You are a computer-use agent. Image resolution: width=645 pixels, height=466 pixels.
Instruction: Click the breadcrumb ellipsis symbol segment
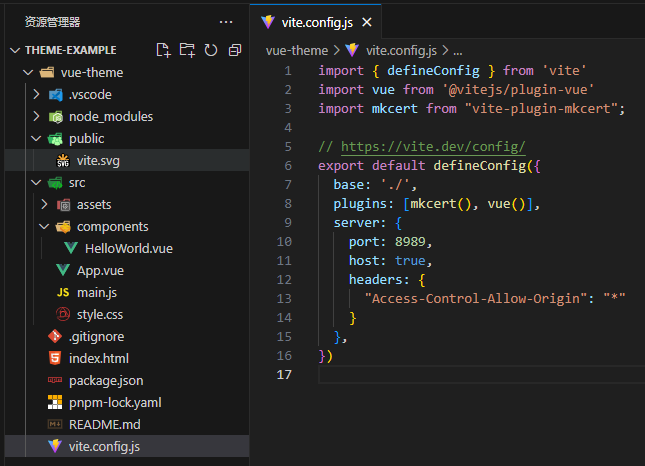(x=457, y=52)
